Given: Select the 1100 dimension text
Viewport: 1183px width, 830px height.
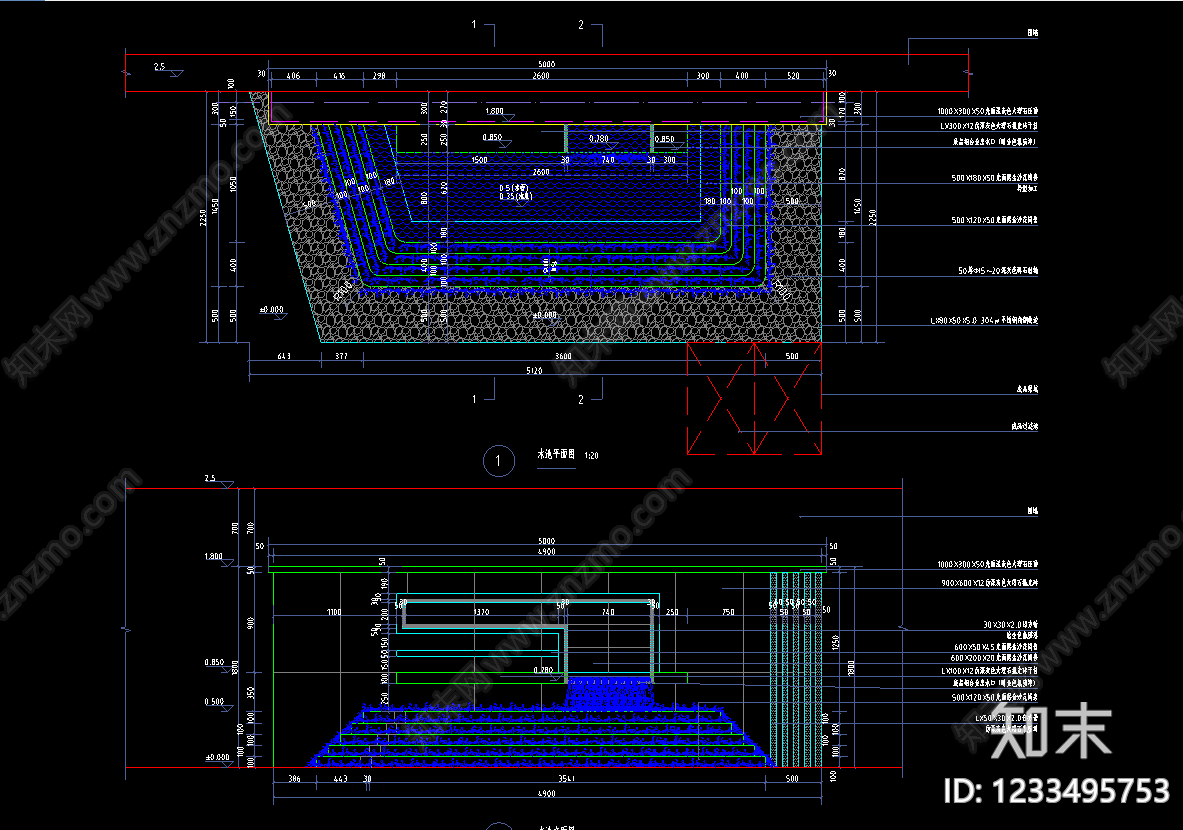Looking at the screenshot, I should tap(333, 612).
